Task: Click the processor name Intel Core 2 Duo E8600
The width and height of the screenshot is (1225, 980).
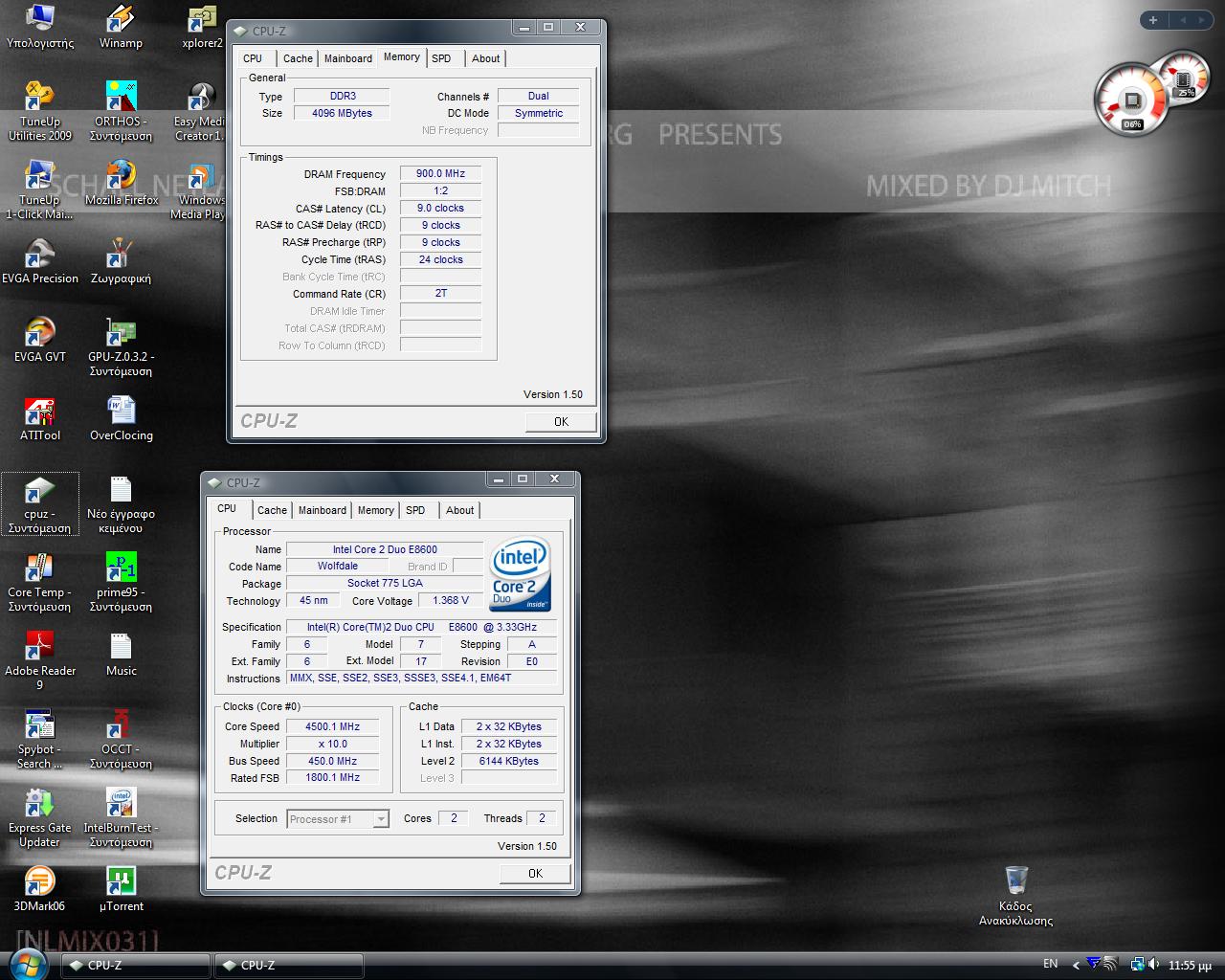Action: (385, 549)
